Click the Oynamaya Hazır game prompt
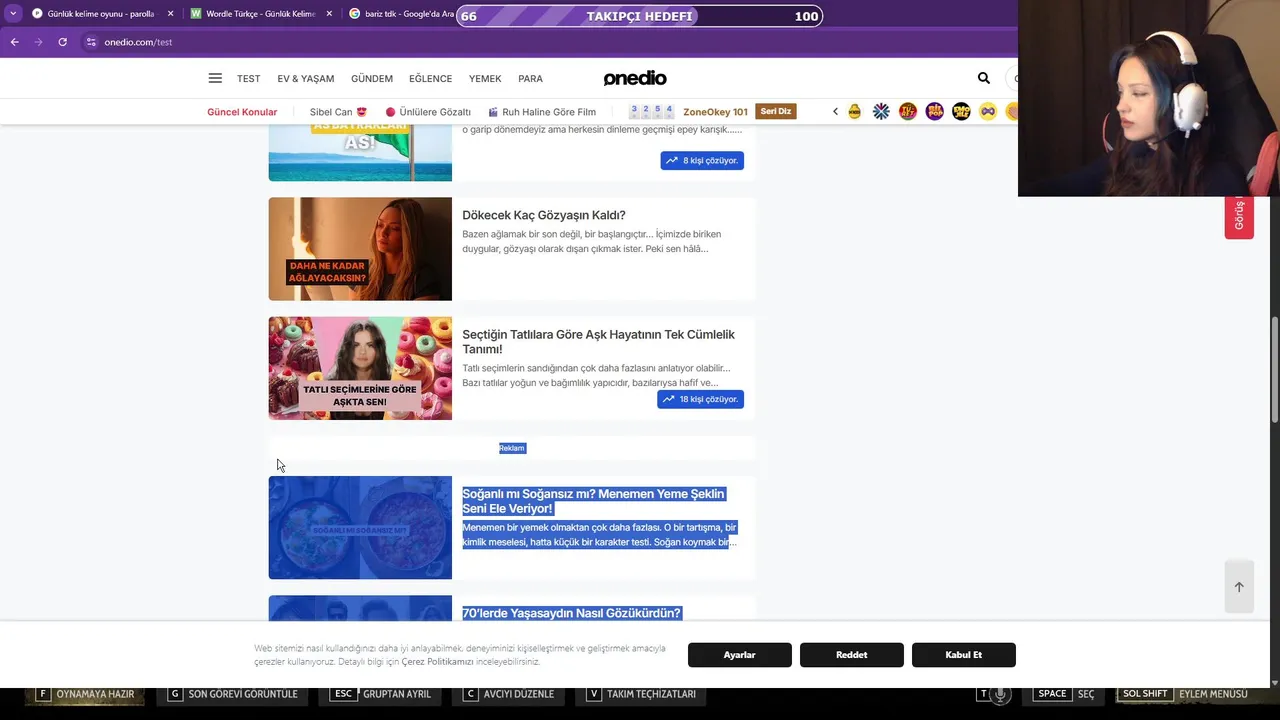Viewport: 1280px width, 720px height. coord(86,694)
